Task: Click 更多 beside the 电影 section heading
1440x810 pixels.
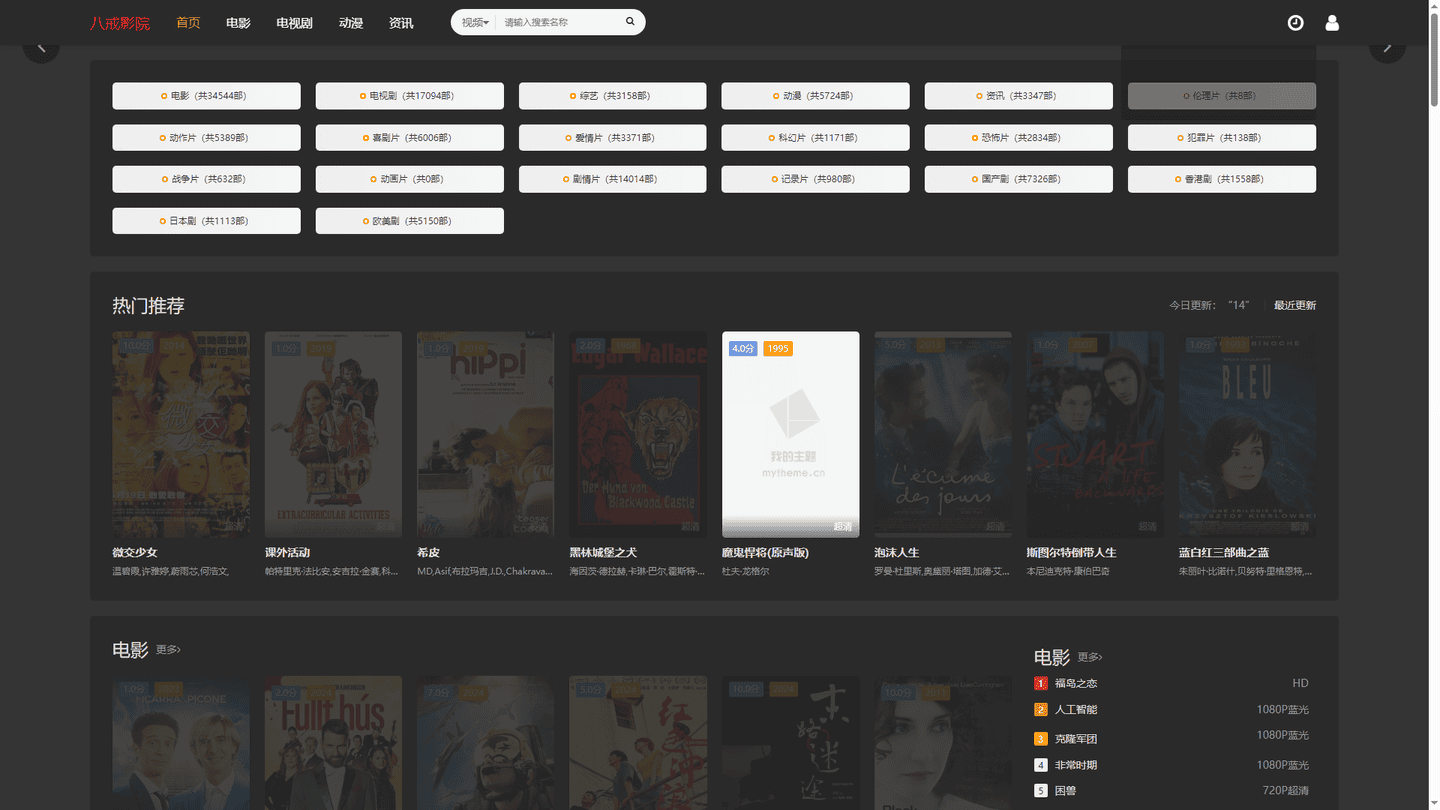Action: tap(168, 650)
